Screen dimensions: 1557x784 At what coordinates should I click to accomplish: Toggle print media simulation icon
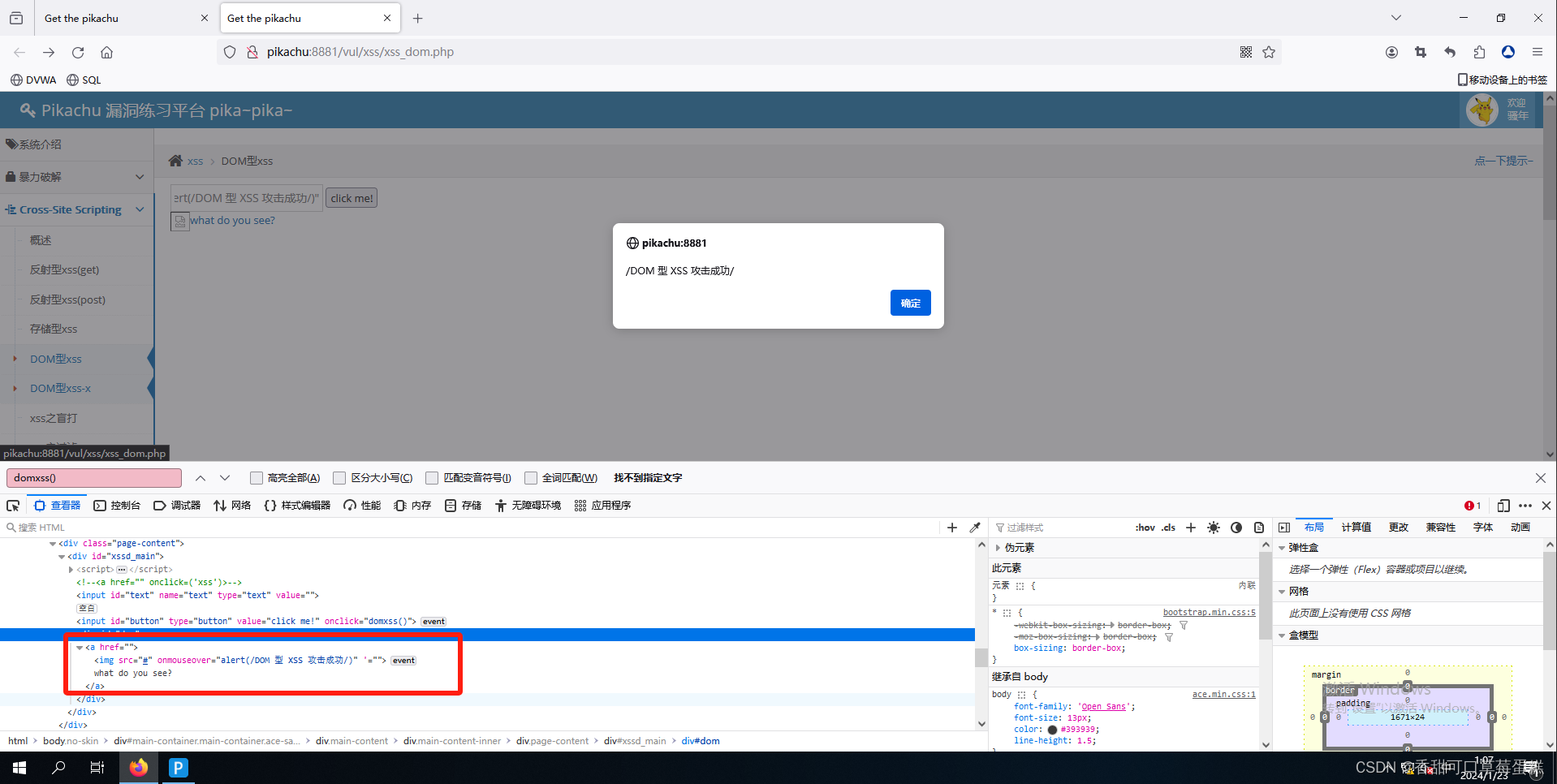click(1259, 528)
